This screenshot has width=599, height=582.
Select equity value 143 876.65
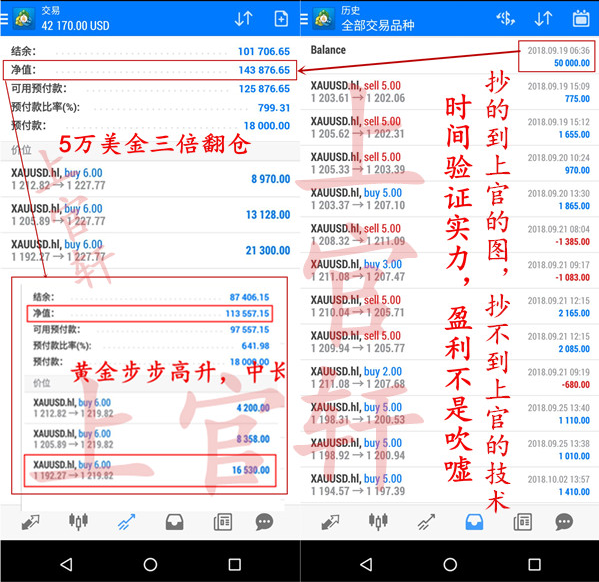(x=264, y=70)
